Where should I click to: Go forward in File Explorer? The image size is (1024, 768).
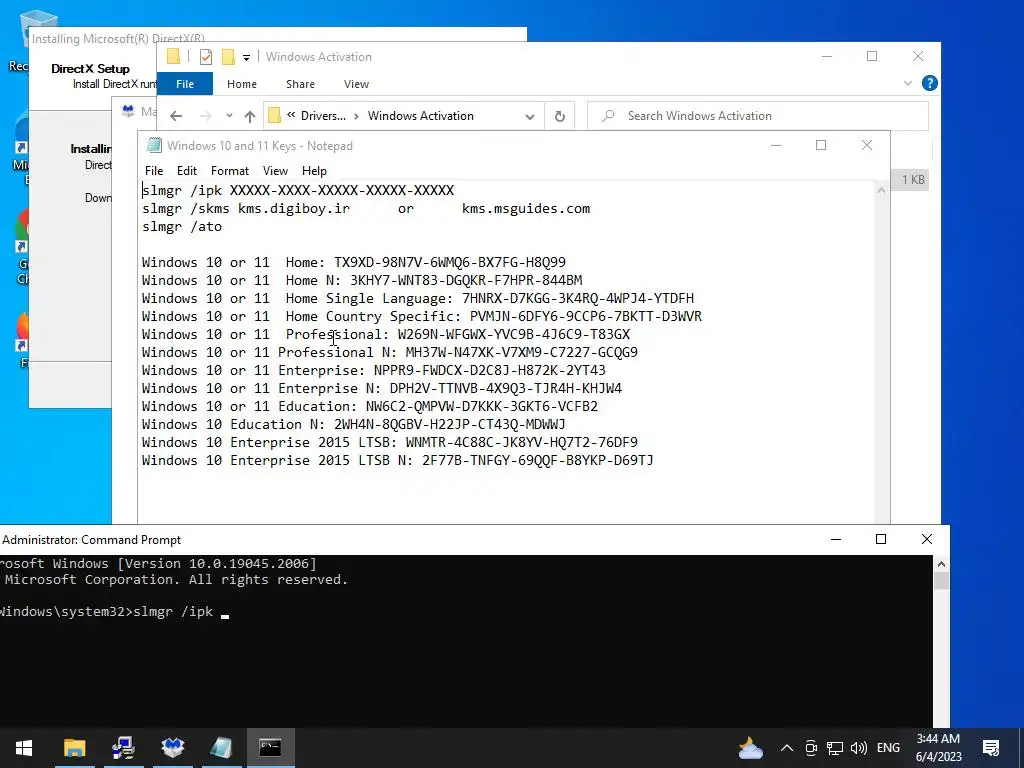[x=205, y=116]
